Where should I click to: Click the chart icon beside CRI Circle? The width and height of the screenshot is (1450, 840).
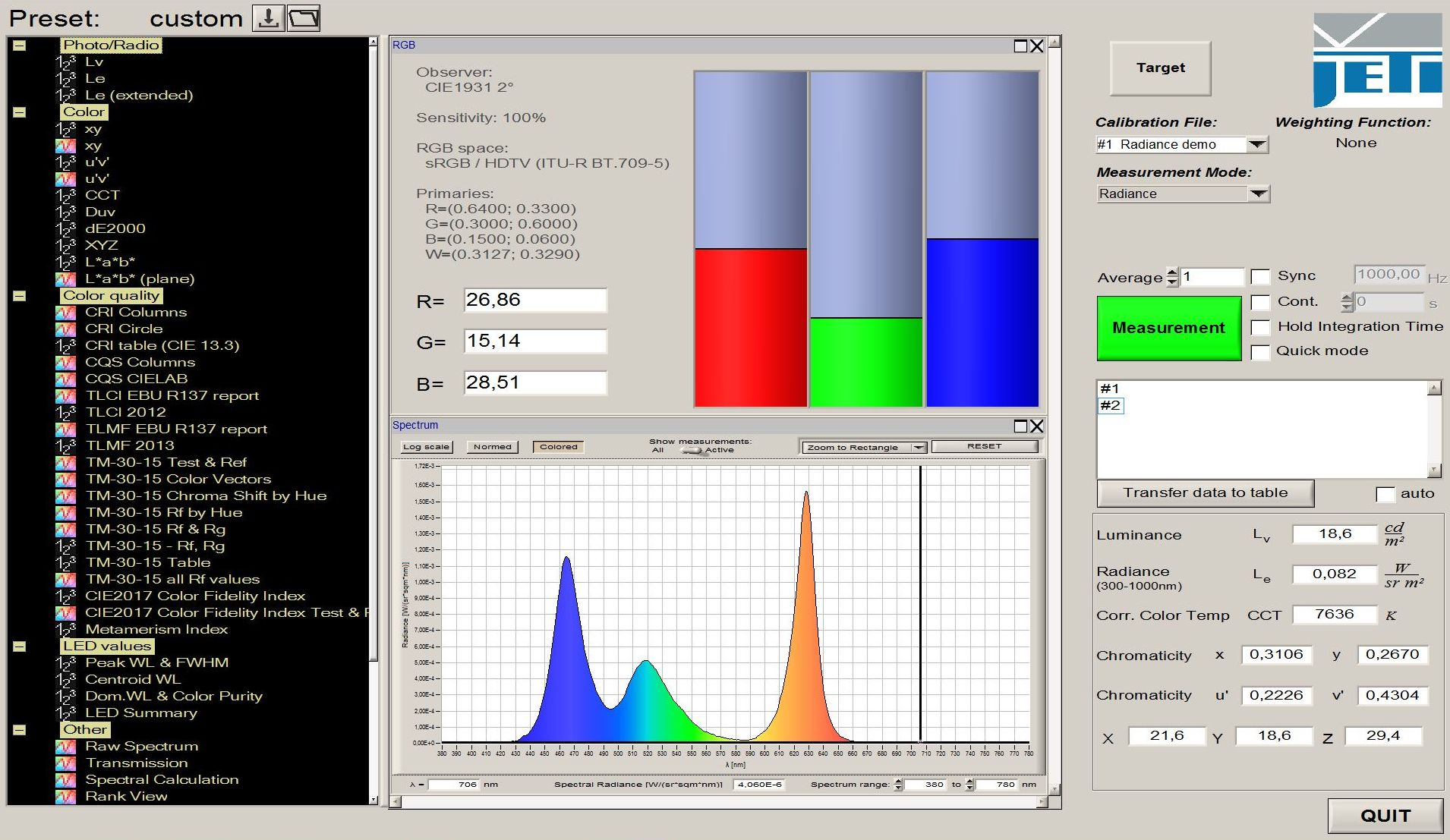point(67,328)
